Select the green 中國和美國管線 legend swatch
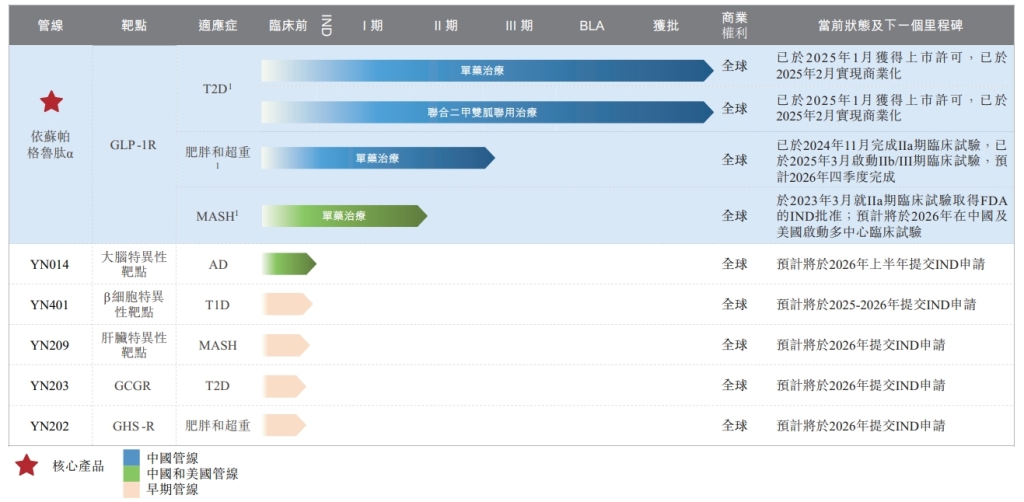This screenshot has width=1024, height=502. (131, 473)
